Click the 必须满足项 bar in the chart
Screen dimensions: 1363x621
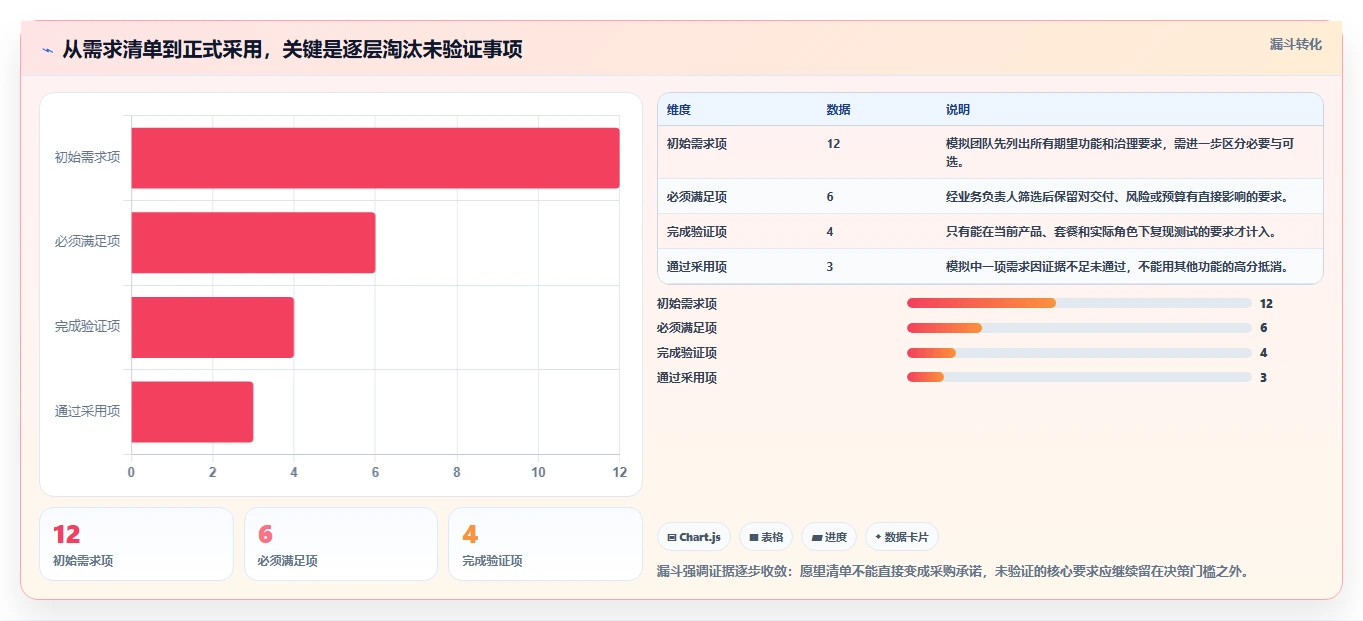(253, 242)
